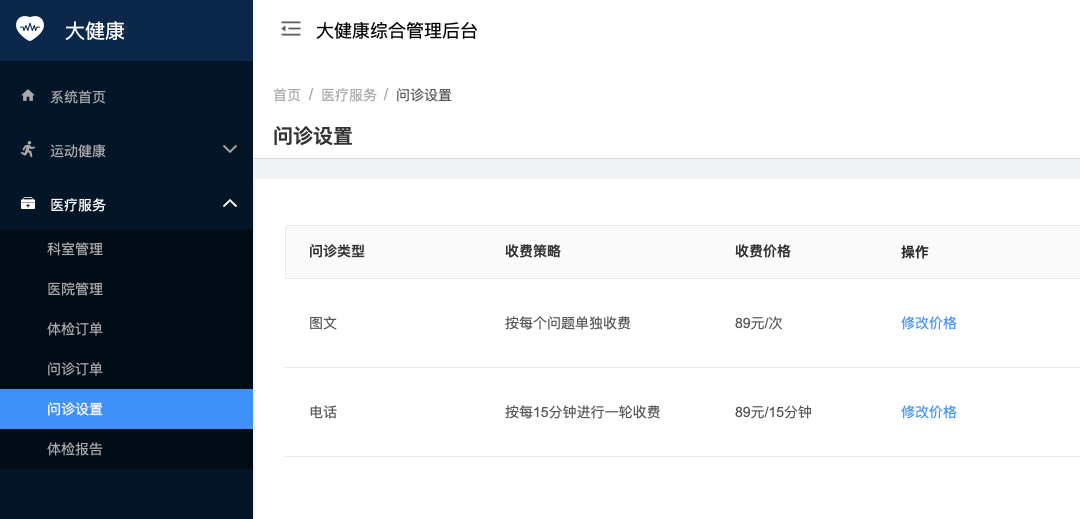Go to 医院管理 page
Screen dimensions: 1080x519
75,289
